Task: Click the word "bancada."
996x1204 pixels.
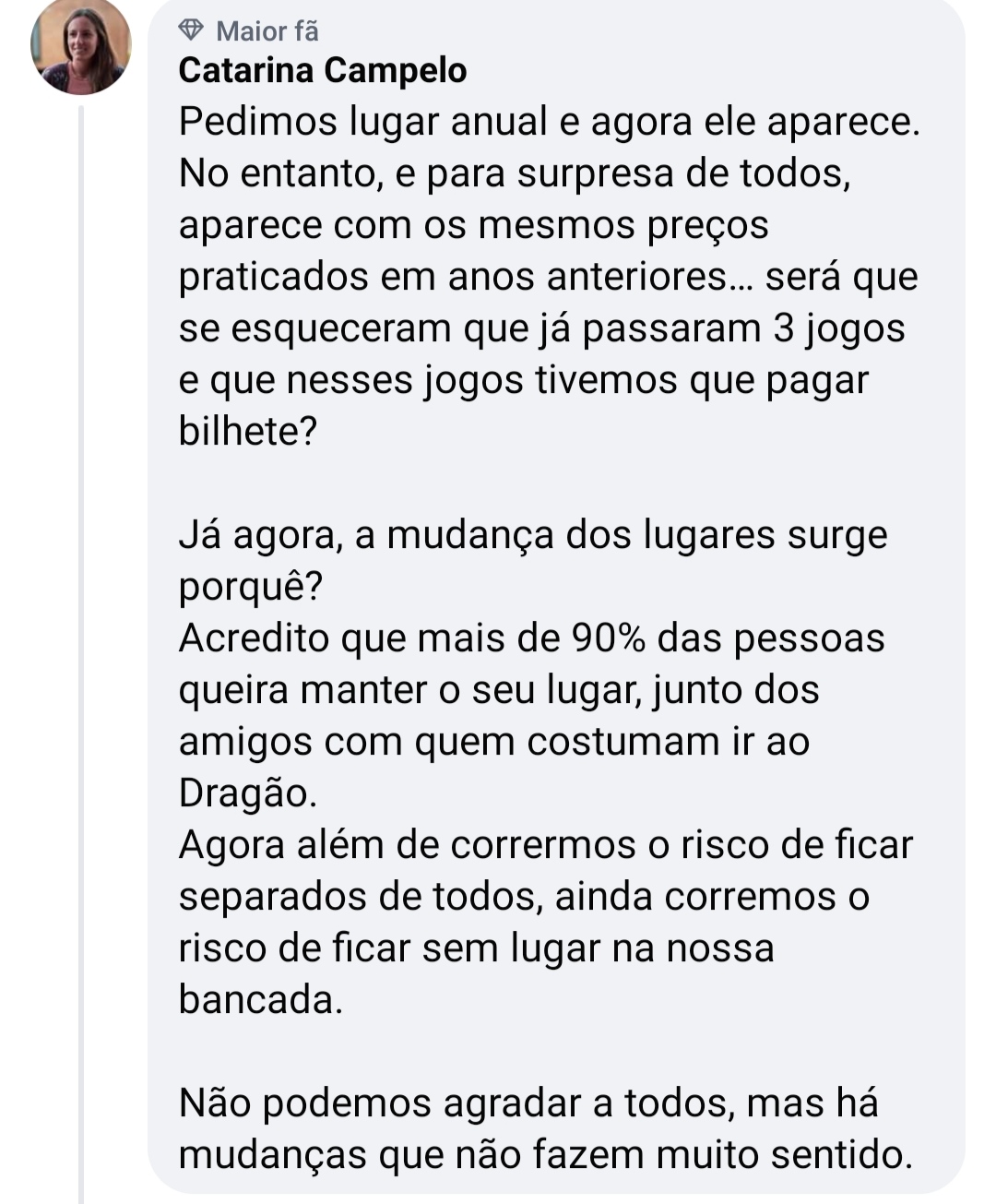Action: [260, 1000]
